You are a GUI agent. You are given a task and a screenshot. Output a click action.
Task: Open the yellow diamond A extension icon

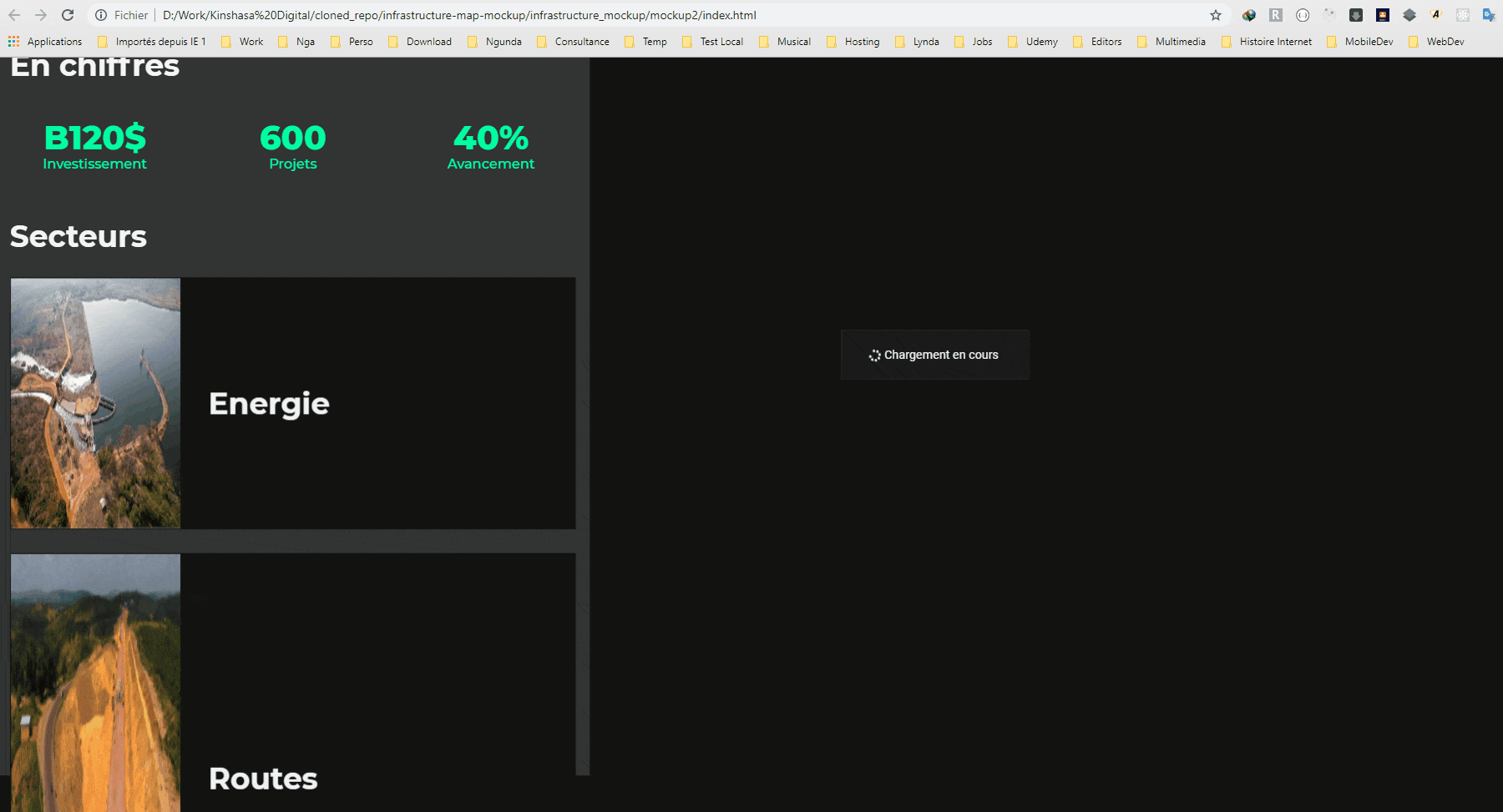click(x=1436, y=15)
